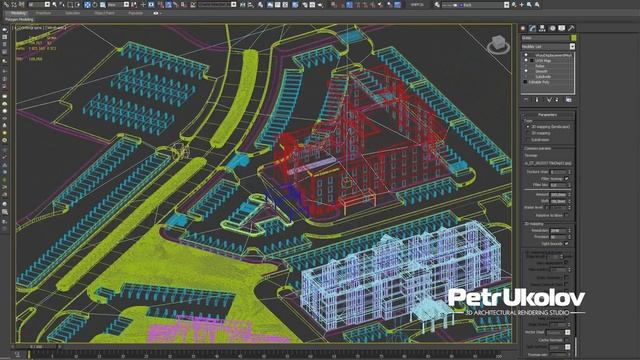Select Editable Poly in modifier stack
Viewport: 640px width, 360px height.
point(539,82)
